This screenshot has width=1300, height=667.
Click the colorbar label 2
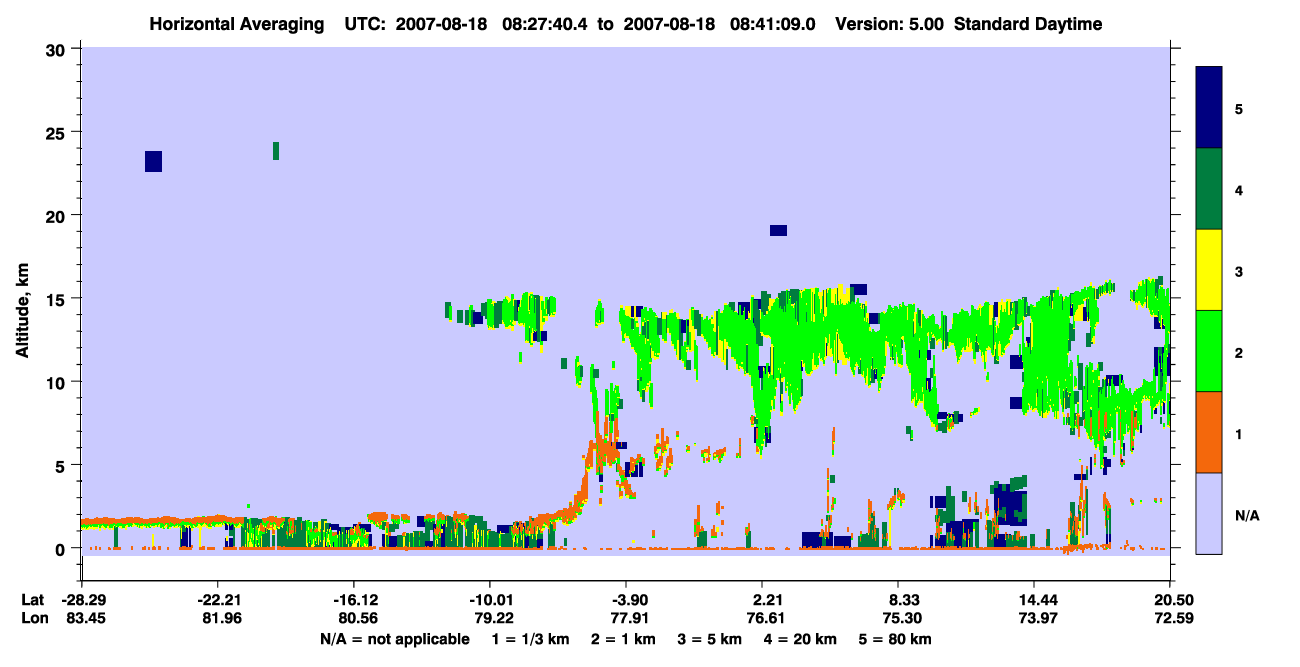pyautogui.click(x=1239, y=352)
